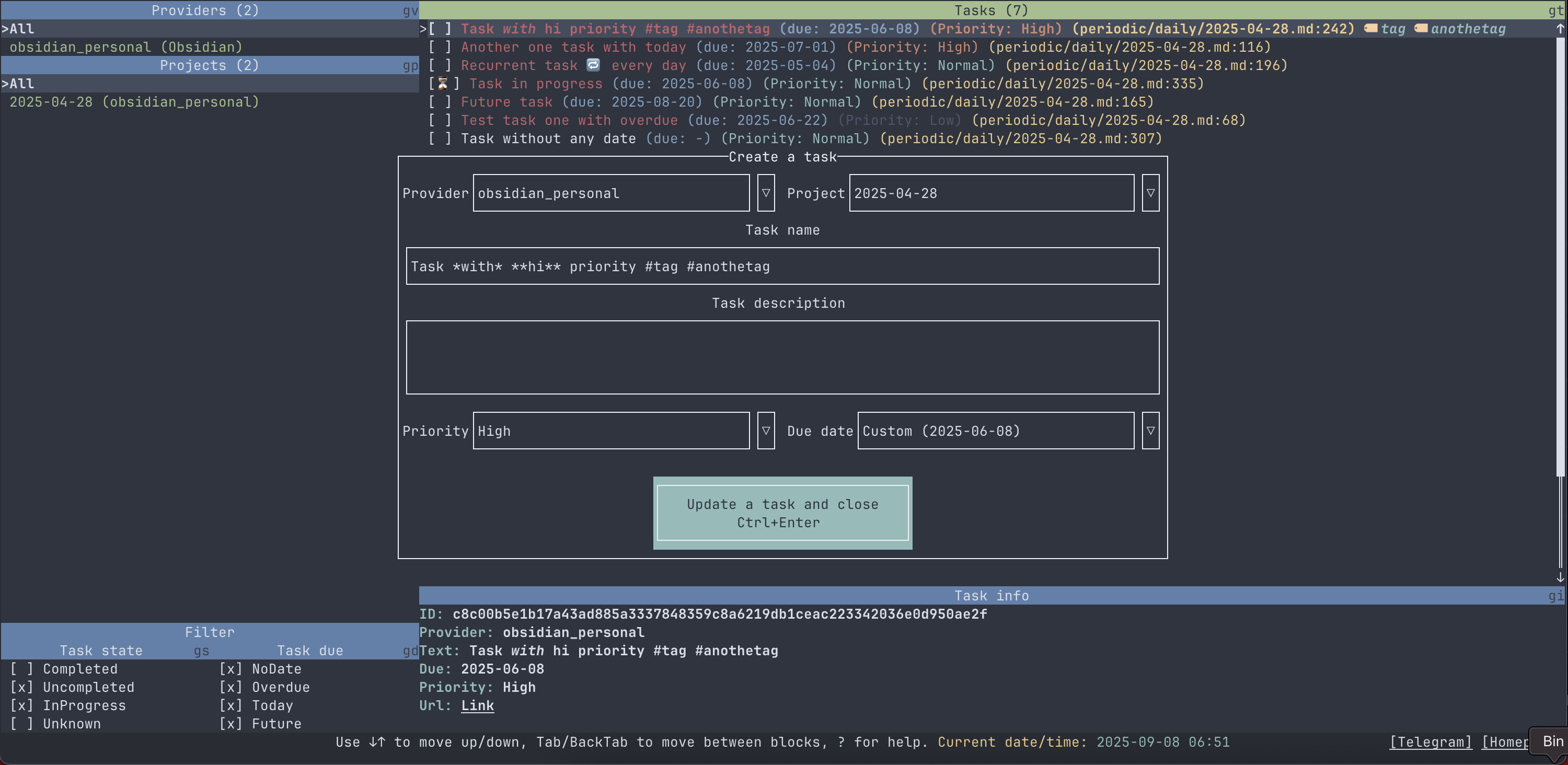1568x765 pixels.
Task: Select obsidian_personal in Providers list
Action: [x=126, y=47]
